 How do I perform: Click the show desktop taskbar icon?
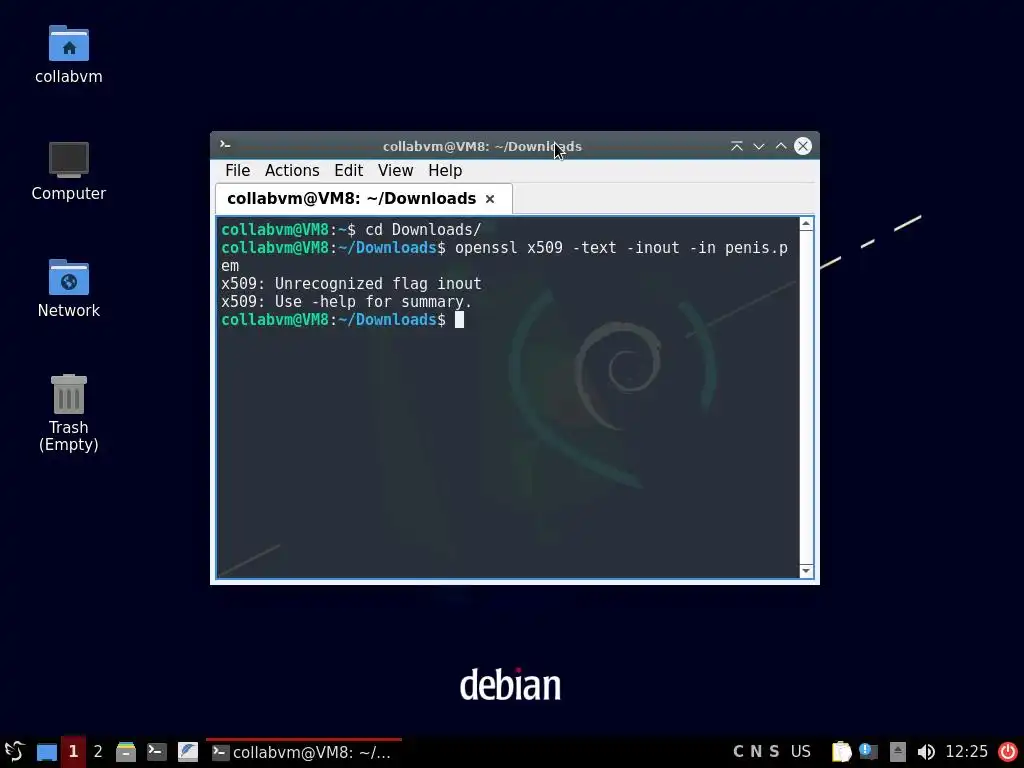coord(46,752)
